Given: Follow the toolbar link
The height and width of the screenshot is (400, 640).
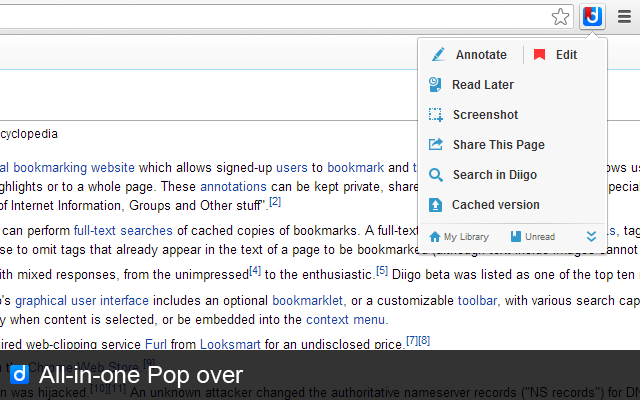Looking at the screenshot, I should [x=477, y=301].
